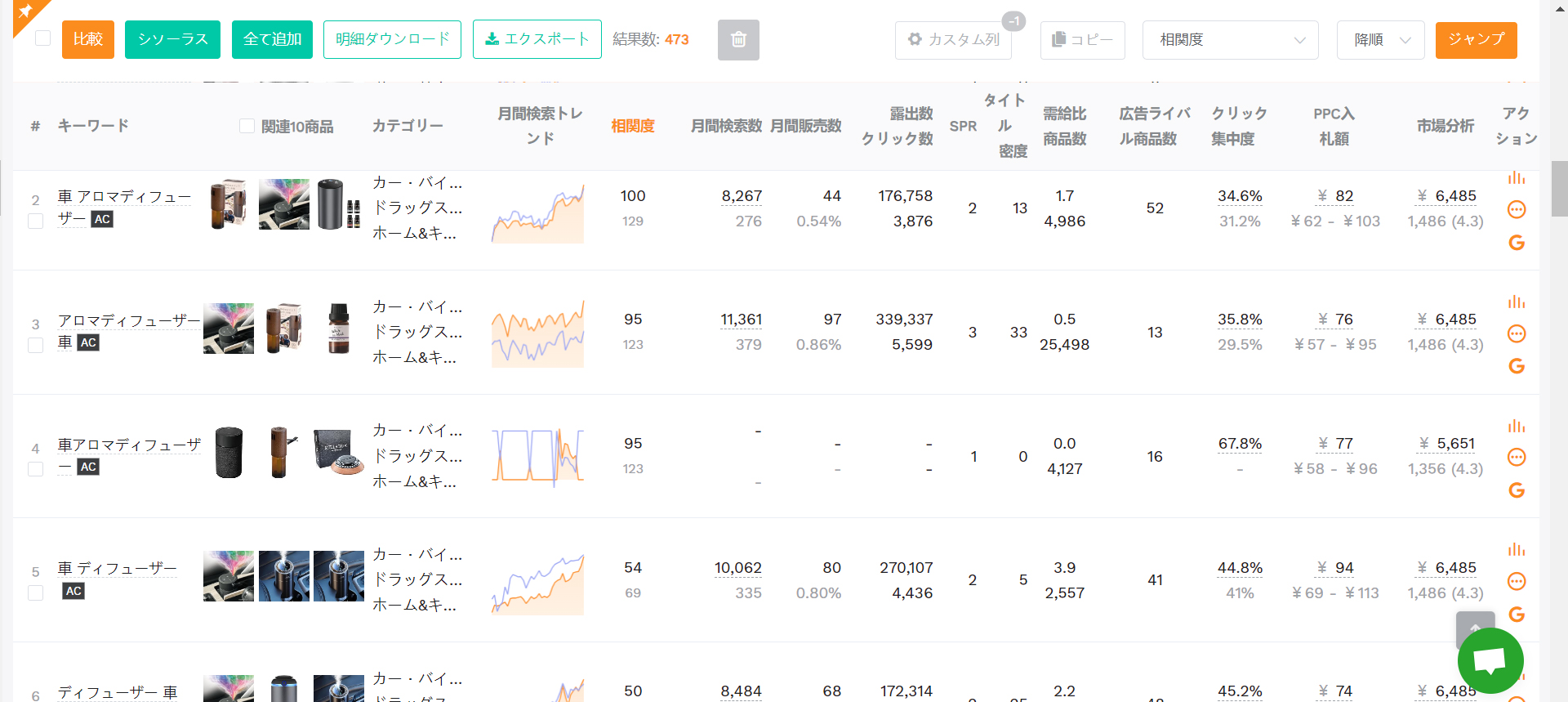
Task: Click market price ¥ 5,651 in row 4
Action: pos(1446,444)
